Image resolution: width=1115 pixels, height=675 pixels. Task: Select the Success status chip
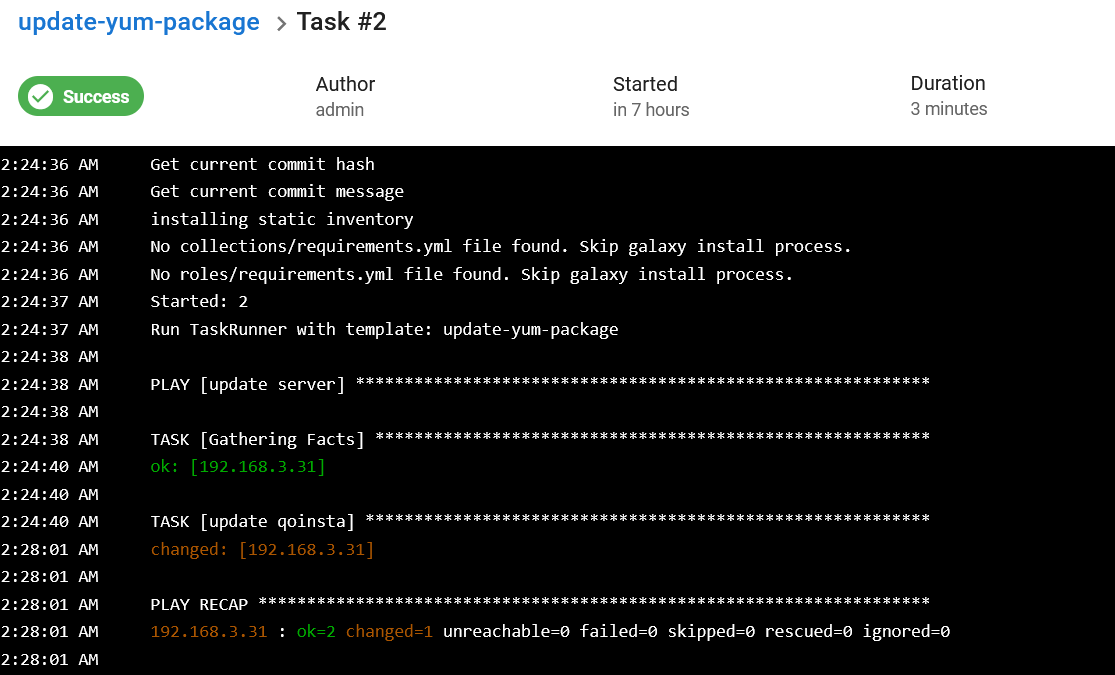(x=80, y=96)
